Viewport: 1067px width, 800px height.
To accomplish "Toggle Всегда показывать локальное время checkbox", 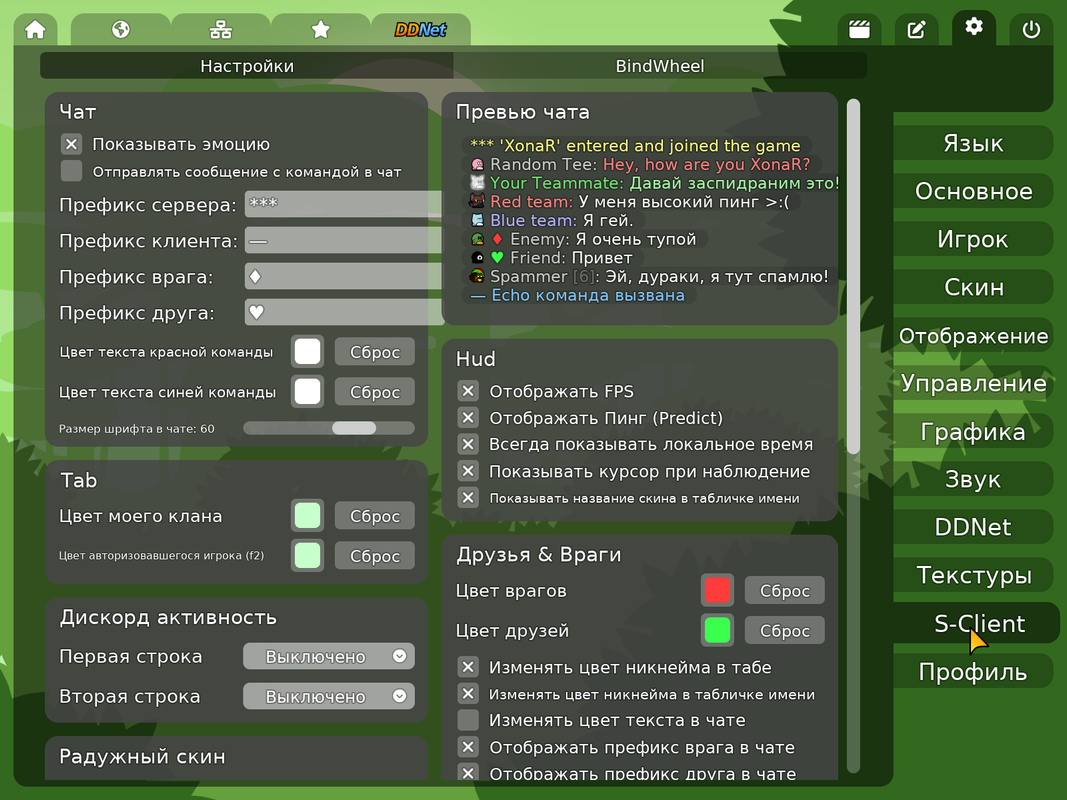I will [x=468, y=444].
